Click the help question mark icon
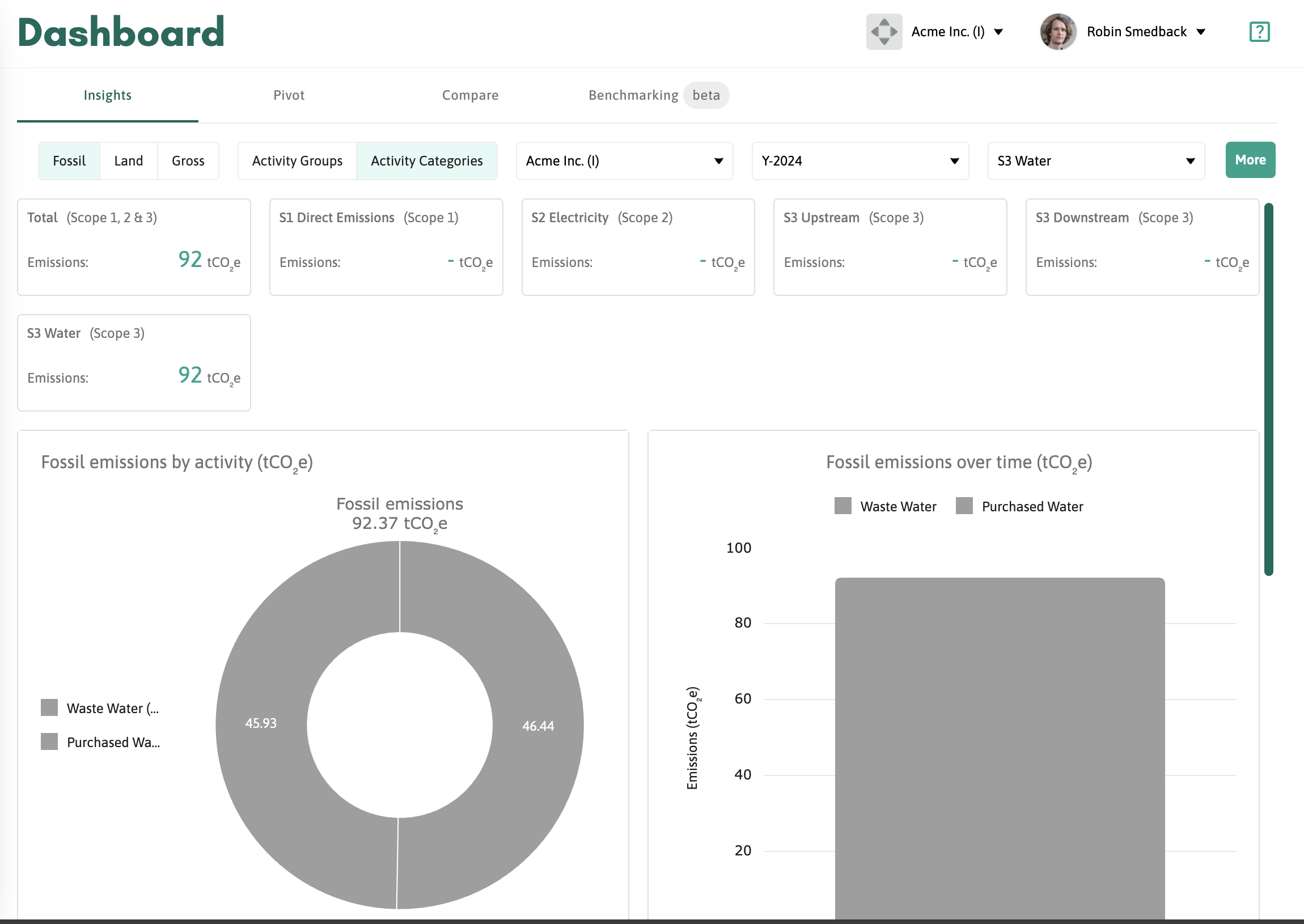 pyautogui.click(x=1259, y=32)
